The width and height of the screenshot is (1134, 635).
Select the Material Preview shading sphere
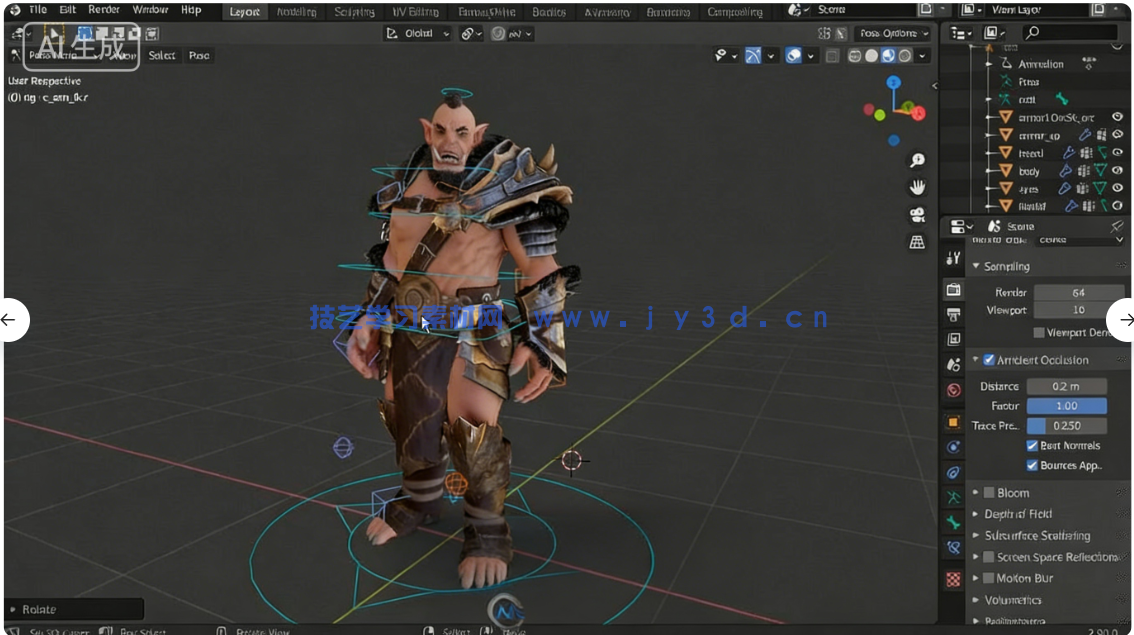click(890, 56)
